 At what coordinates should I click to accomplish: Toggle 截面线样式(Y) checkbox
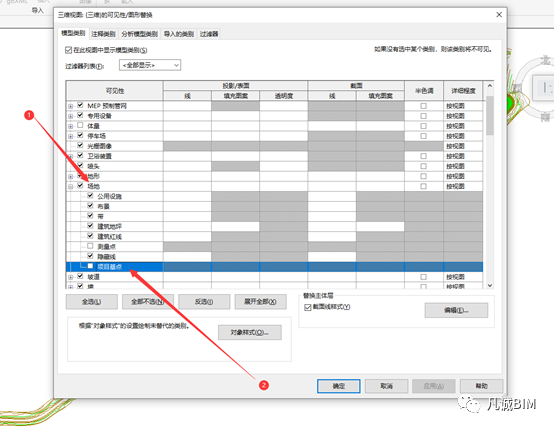(307, 307)
